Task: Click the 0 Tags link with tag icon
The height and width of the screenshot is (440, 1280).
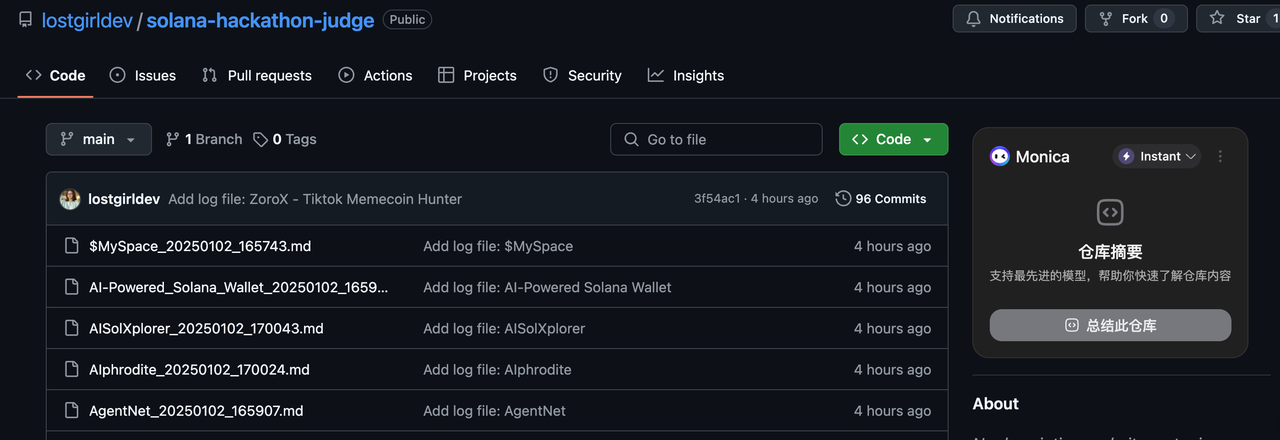Action: coord(285,139)
